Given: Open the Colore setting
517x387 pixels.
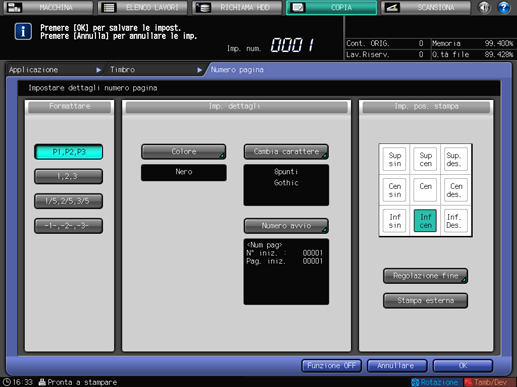Looking at the screenshot, I should coord(184,152).
